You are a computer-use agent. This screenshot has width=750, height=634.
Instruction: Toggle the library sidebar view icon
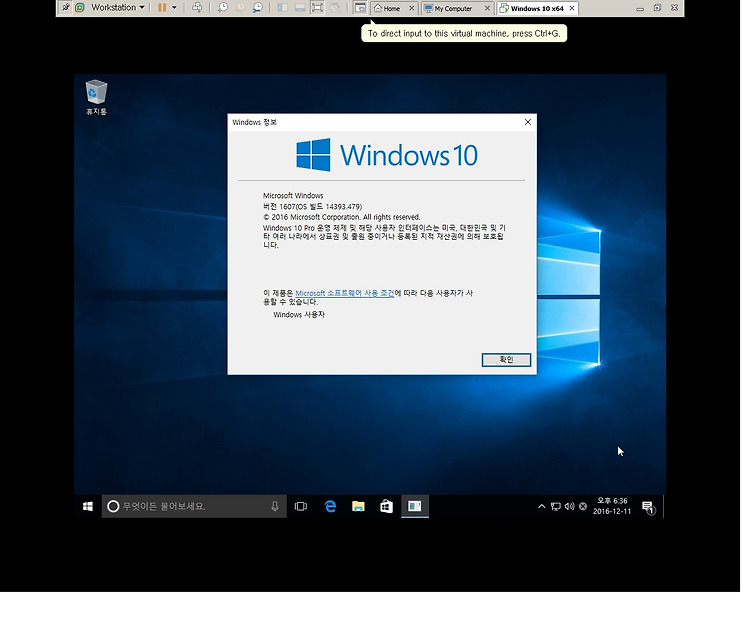(x=283, y=8)
